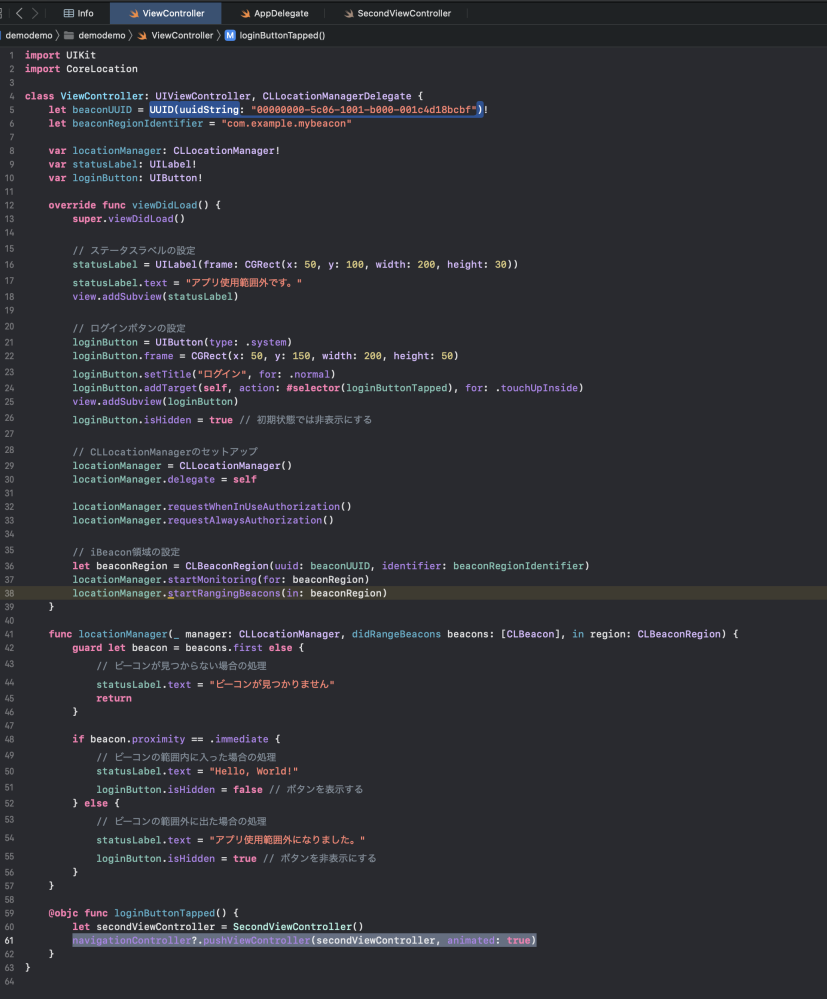Toggle a breakpoint on line 13
Viewport: 827px width, 999px height.
pyautogui.click(x=9, y=204)
